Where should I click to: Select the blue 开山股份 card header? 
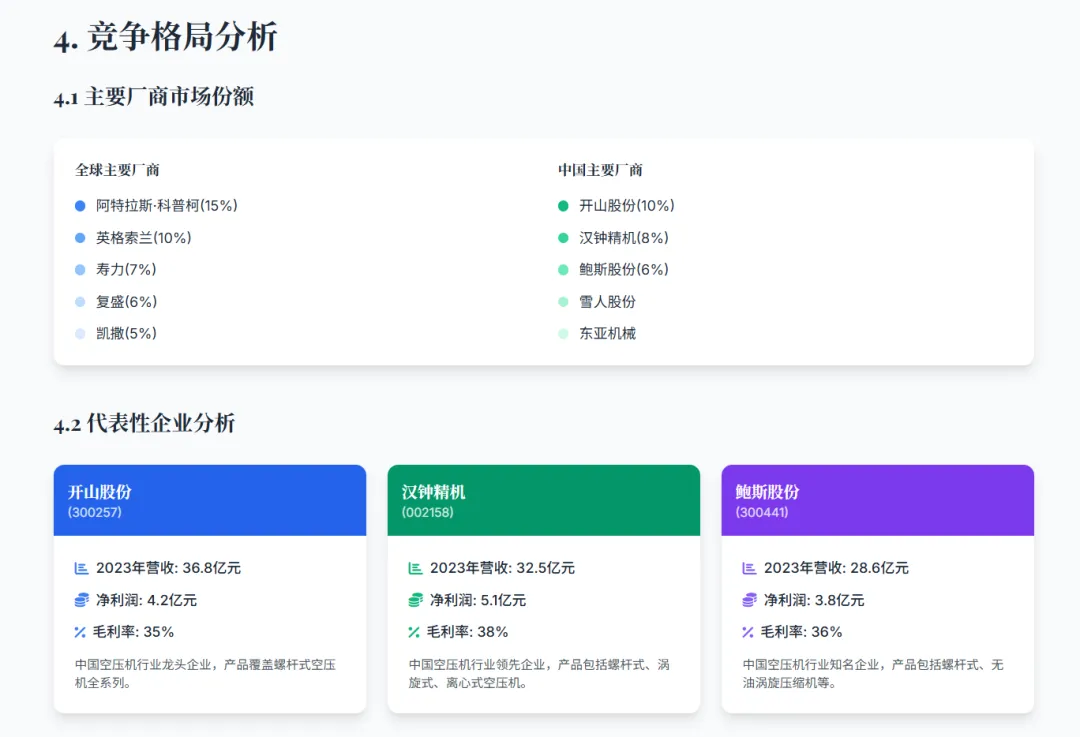(210, 501)
